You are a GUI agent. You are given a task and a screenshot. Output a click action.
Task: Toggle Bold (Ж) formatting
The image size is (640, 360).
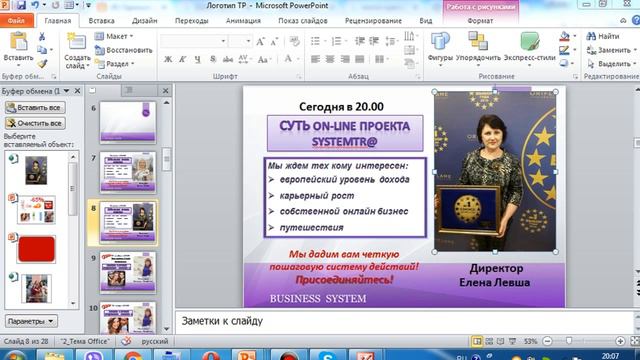tap(168, 60)
